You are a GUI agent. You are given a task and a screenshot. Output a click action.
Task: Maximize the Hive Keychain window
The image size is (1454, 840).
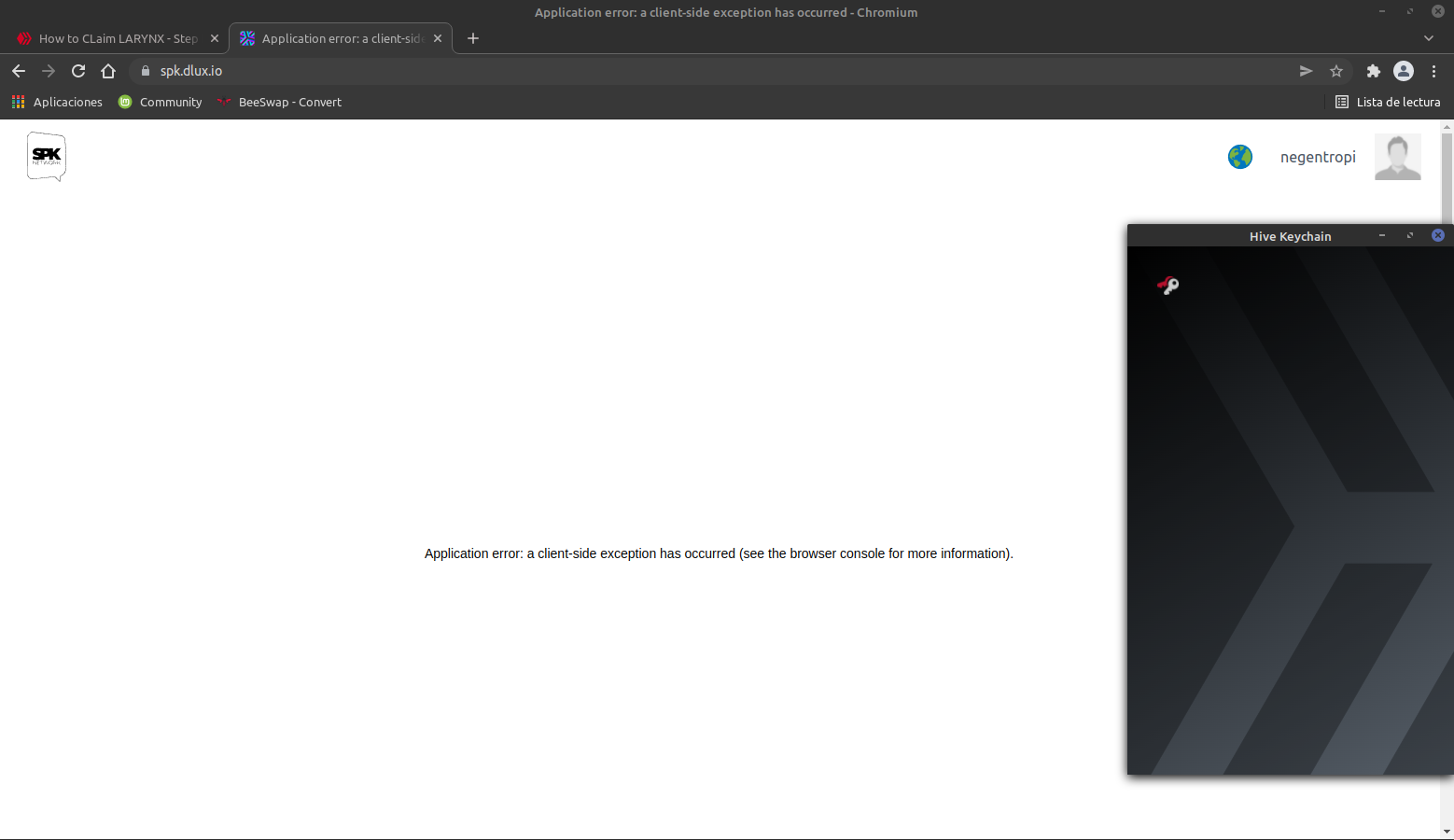1410,235
